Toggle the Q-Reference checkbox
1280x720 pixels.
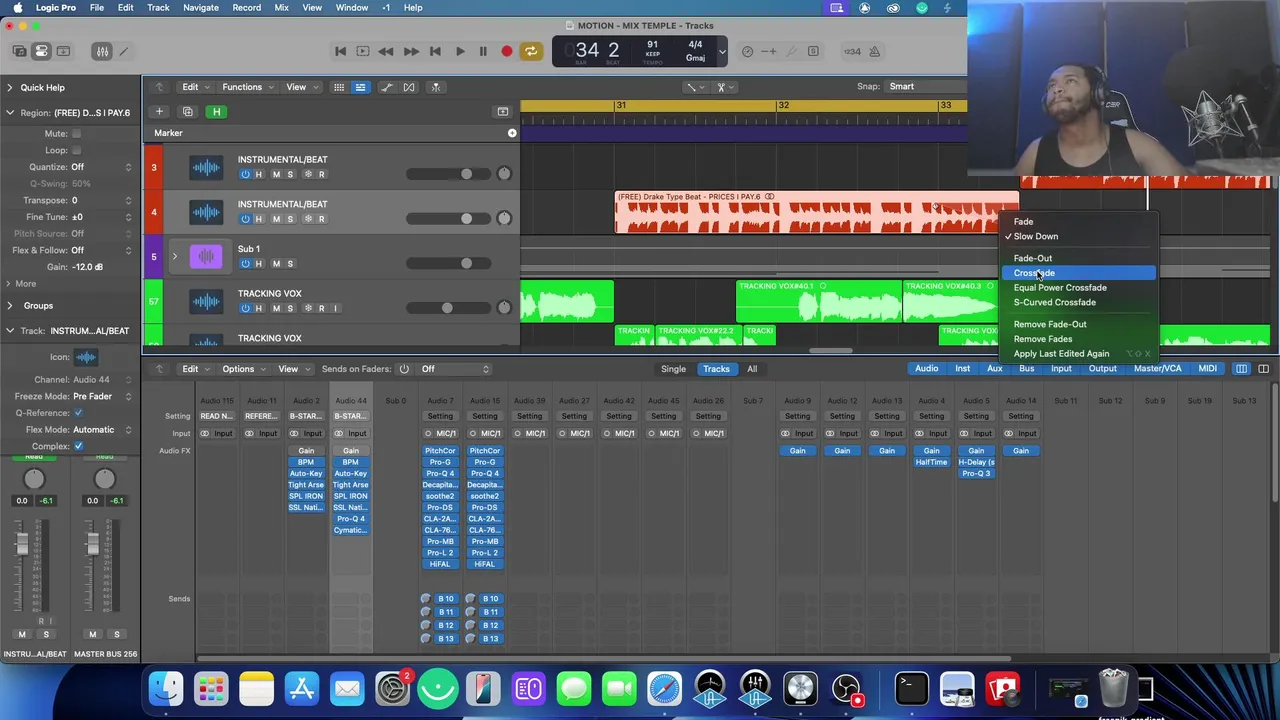click(78, 413)
